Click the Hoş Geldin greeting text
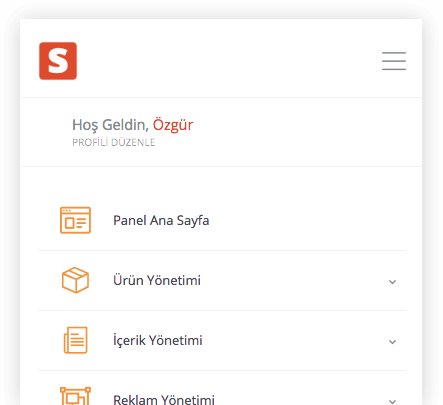Image resolution: width=443 pixels, height=405 pixels. coord(110,125)
